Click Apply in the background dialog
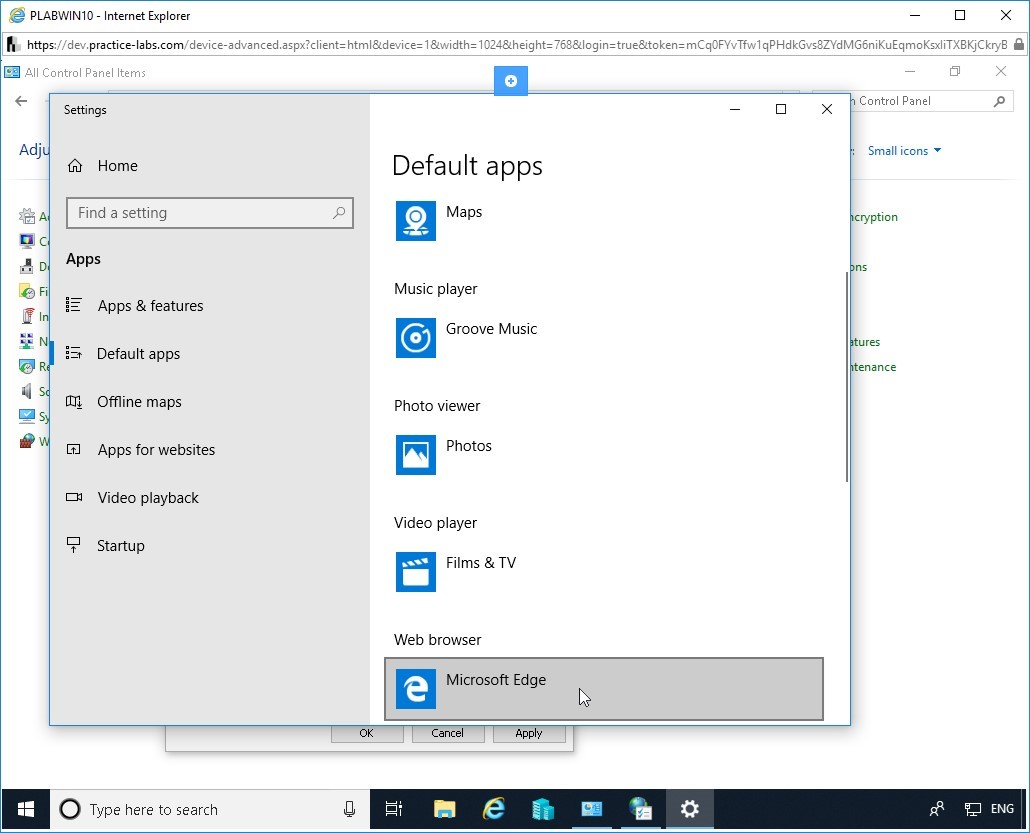This screenshot has height=833, width=1030. click(x=529, y=733)
